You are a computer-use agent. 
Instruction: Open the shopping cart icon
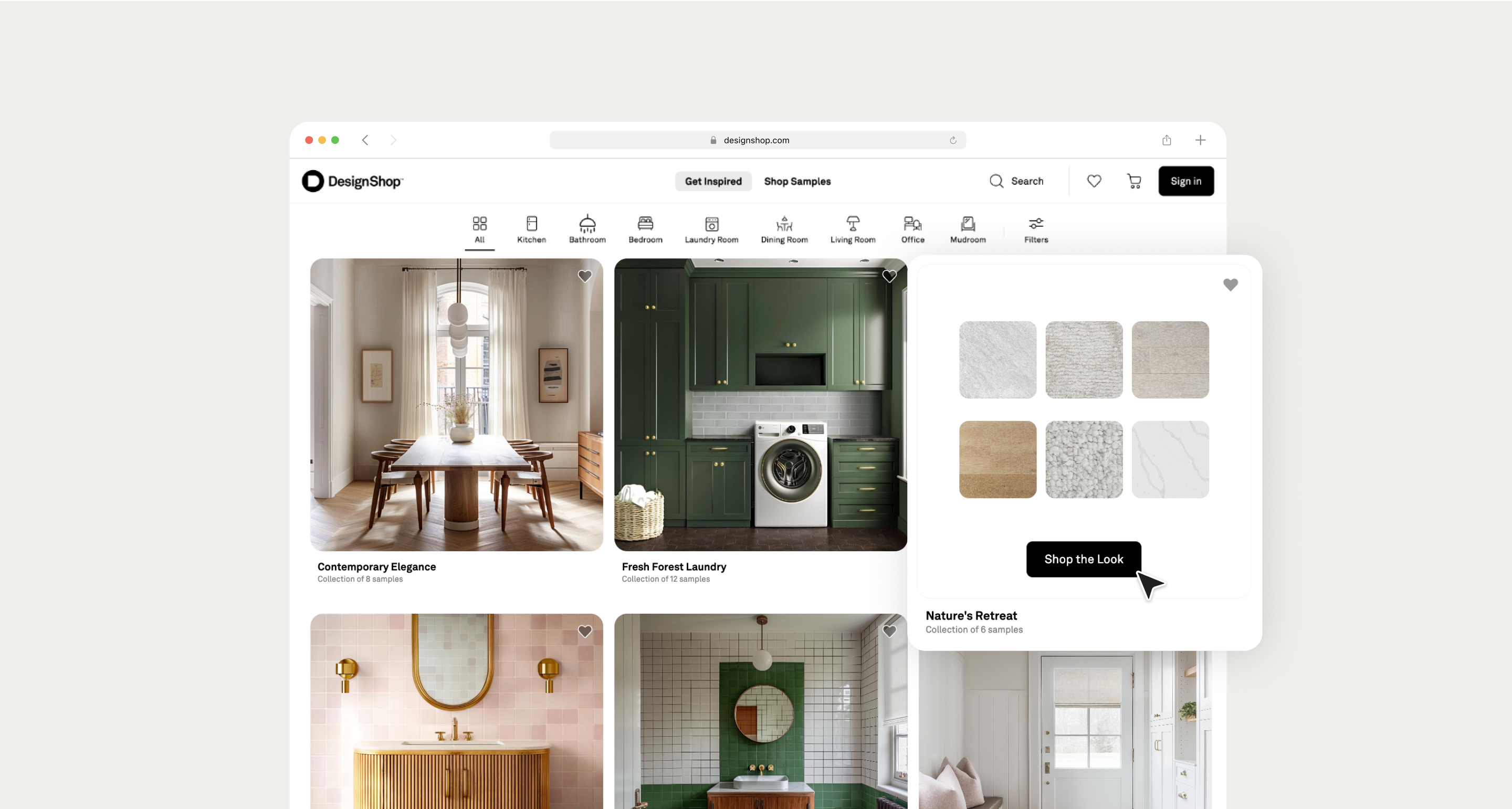(x=1134, y=181)
